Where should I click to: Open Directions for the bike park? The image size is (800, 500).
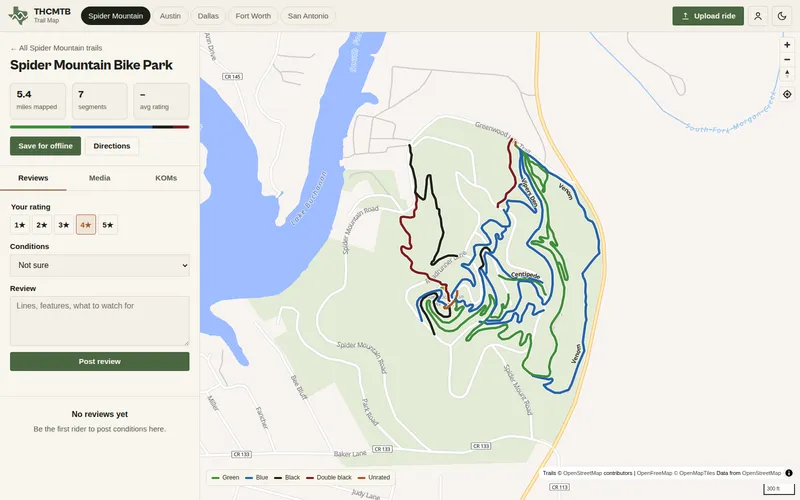click(x=112, y=146)
